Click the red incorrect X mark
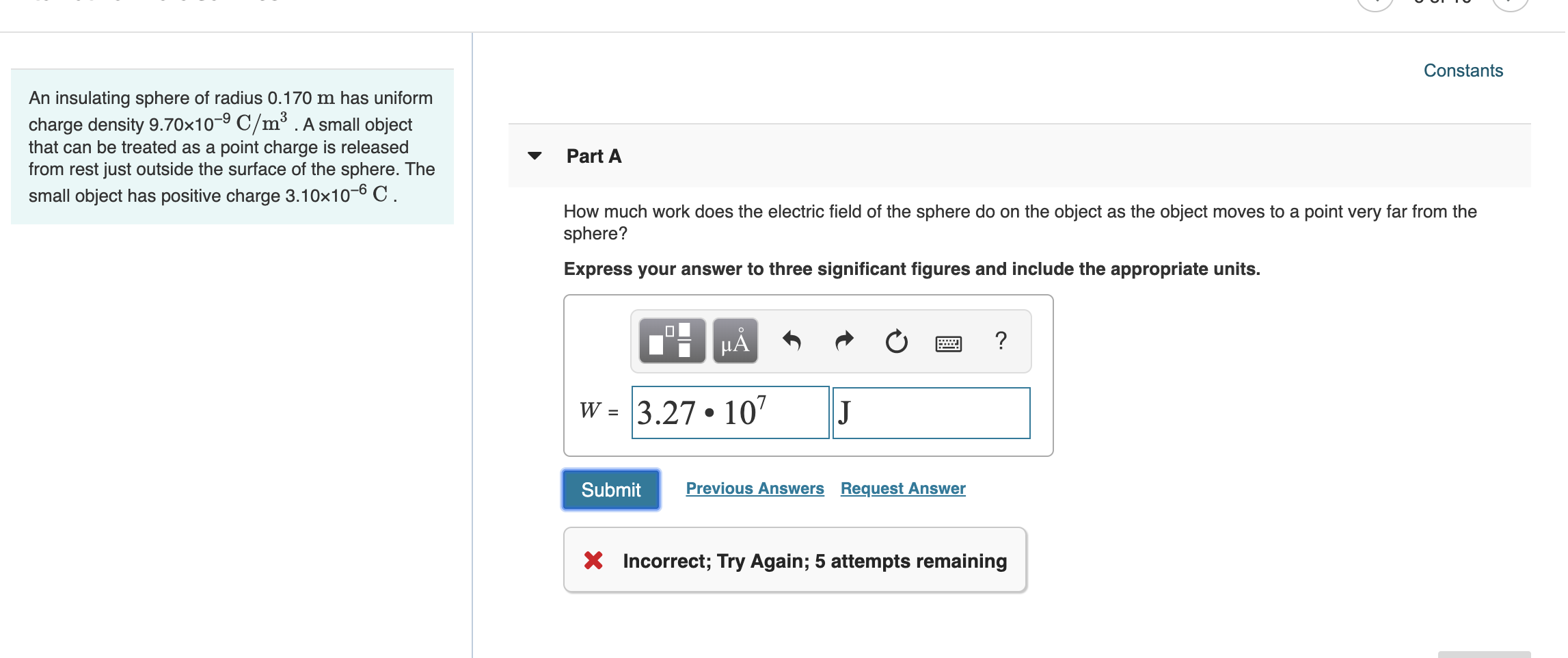The height and width of the screenshot is (658, 1568). coord(593,561)
